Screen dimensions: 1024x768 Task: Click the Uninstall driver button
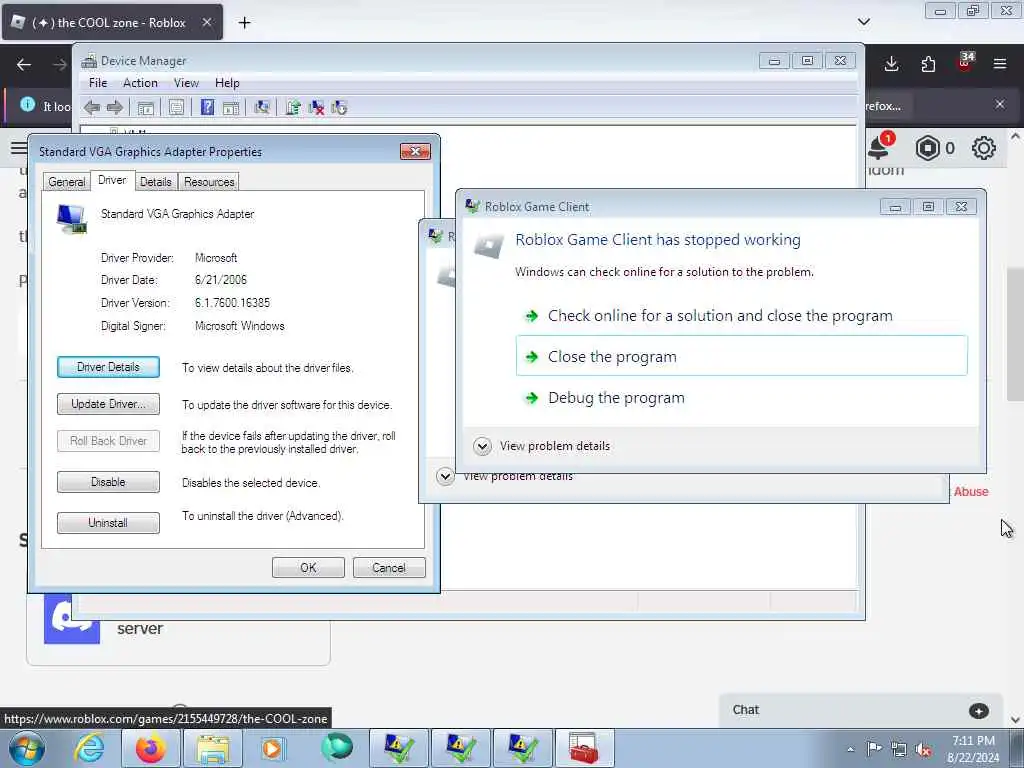coord(108,523)
